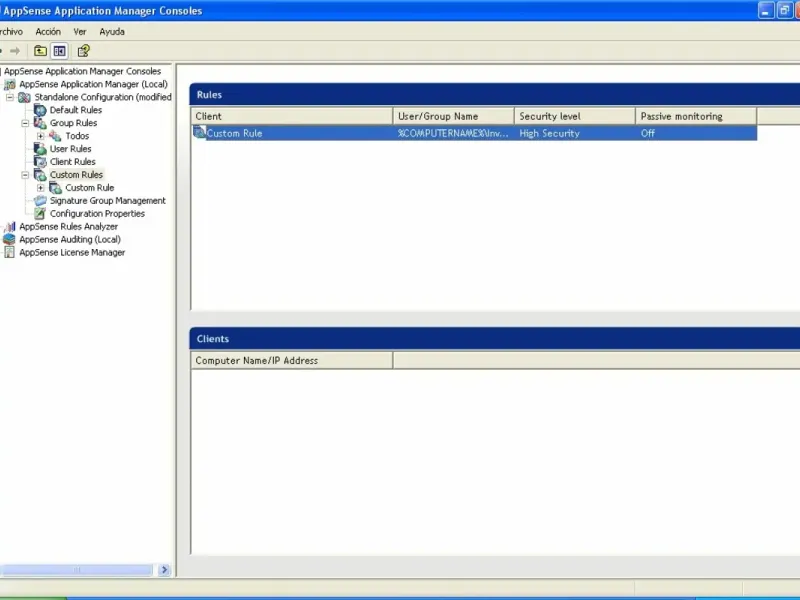Select User Rules in the tree
This screenshot has width=800, height=600.
coord(70,149)
